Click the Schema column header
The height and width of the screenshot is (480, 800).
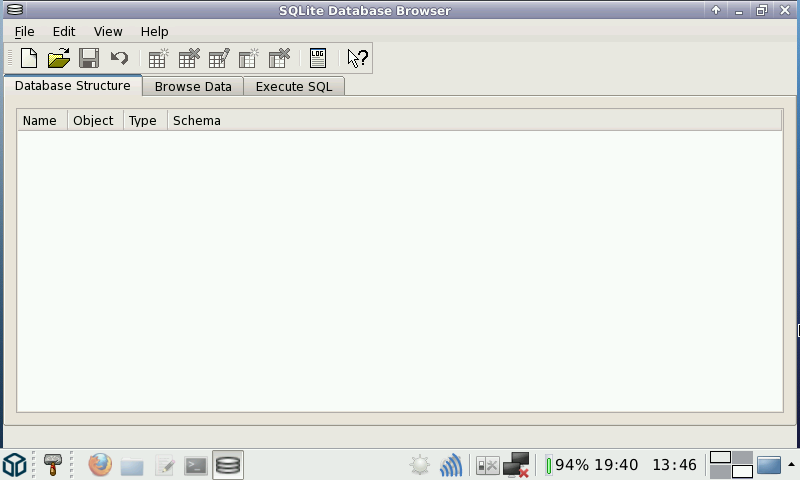474,121
